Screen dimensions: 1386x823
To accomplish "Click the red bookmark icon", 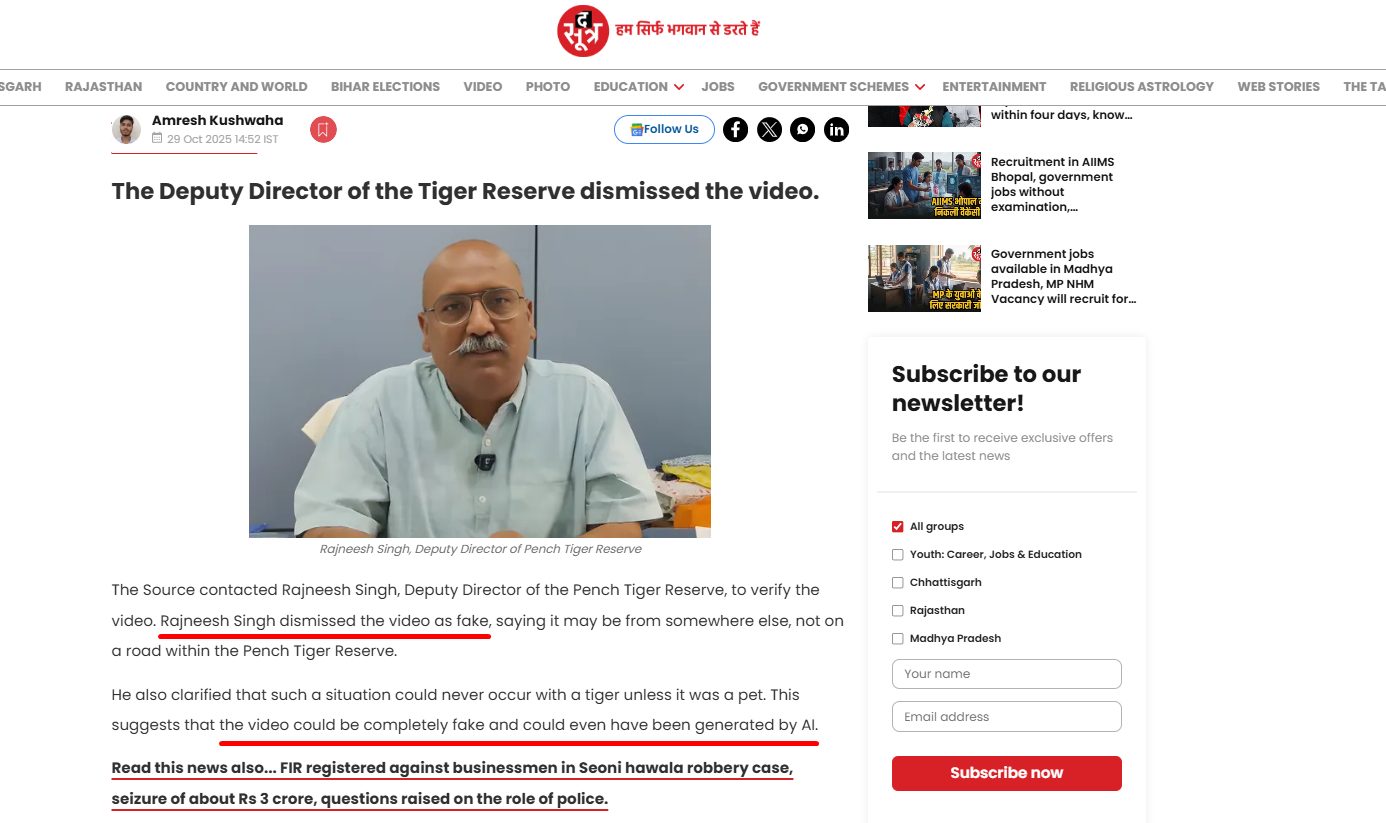I will click(323, 130).
